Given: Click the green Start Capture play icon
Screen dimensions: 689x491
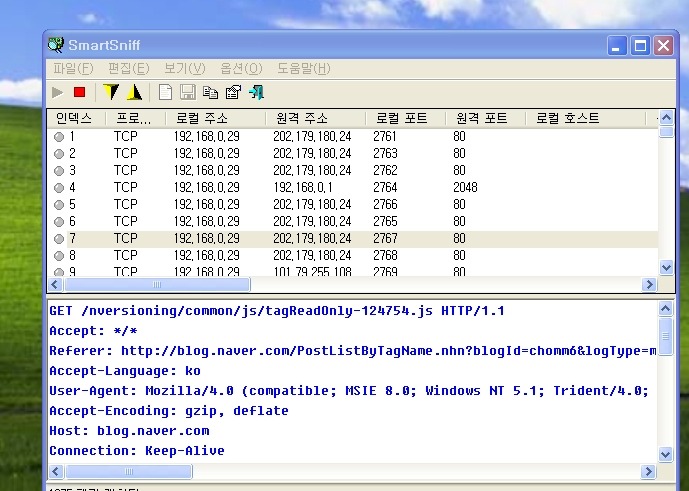Looking at the screenshot, I should pyautogui.click(x=58, y=93).
